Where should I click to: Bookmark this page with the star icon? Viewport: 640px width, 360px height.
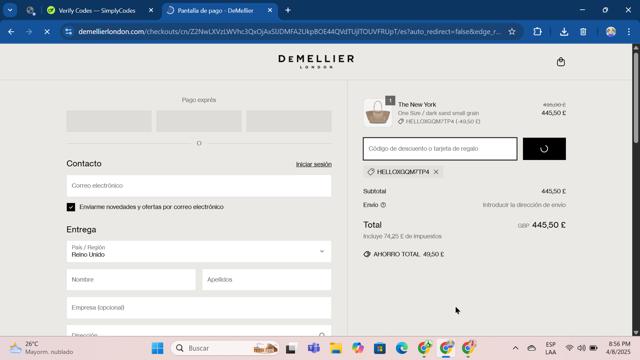pos(511,31)
